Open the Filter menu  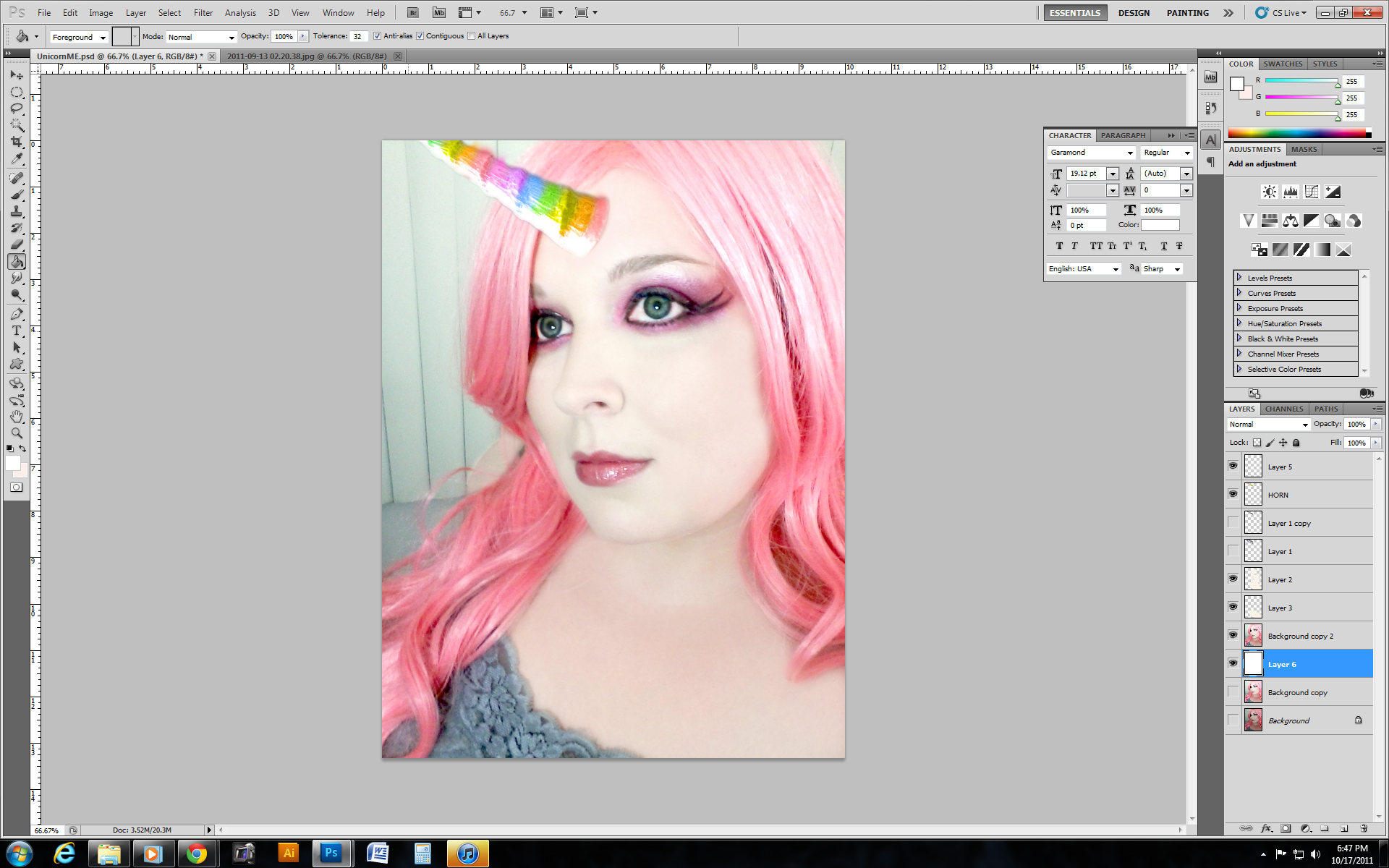click(203, 13)
